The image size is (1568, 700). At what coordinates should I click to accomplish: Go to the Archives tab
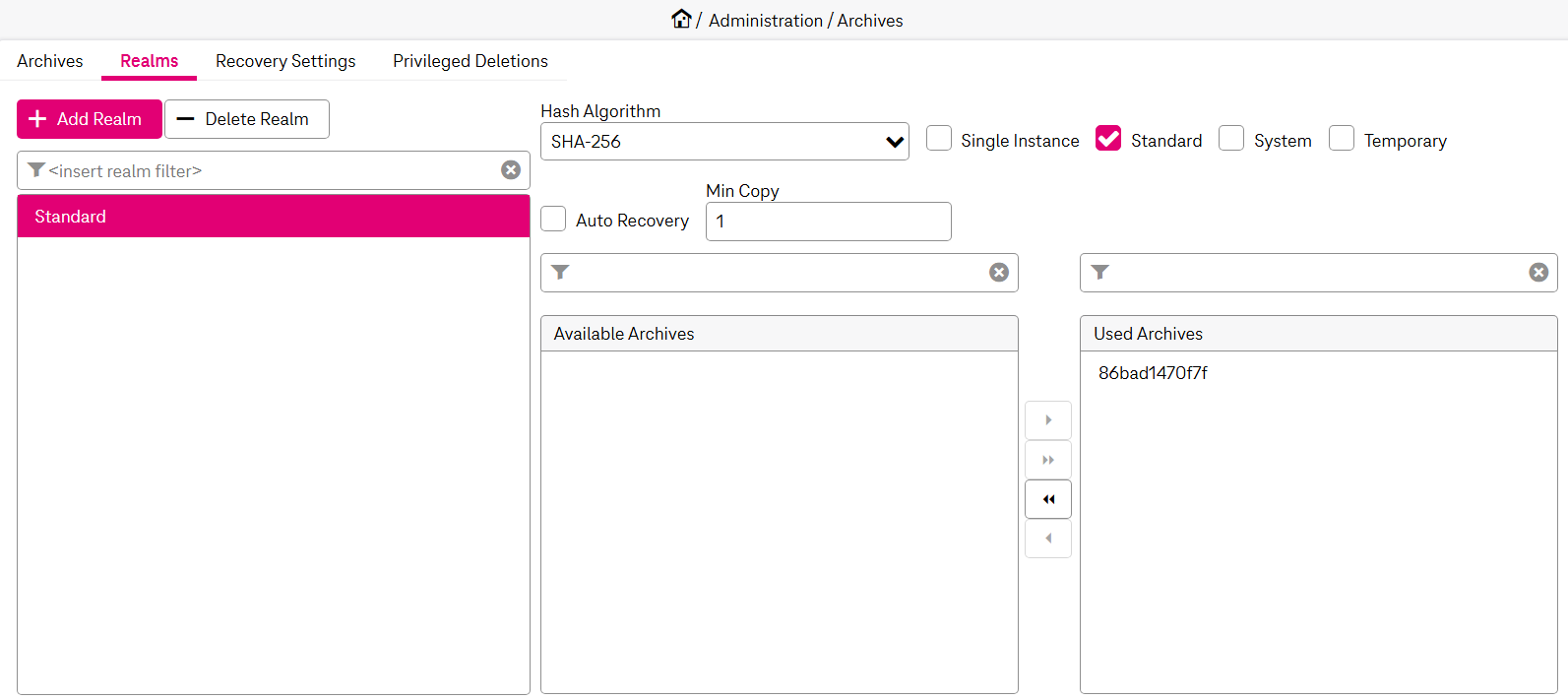[x=50, y=61]
